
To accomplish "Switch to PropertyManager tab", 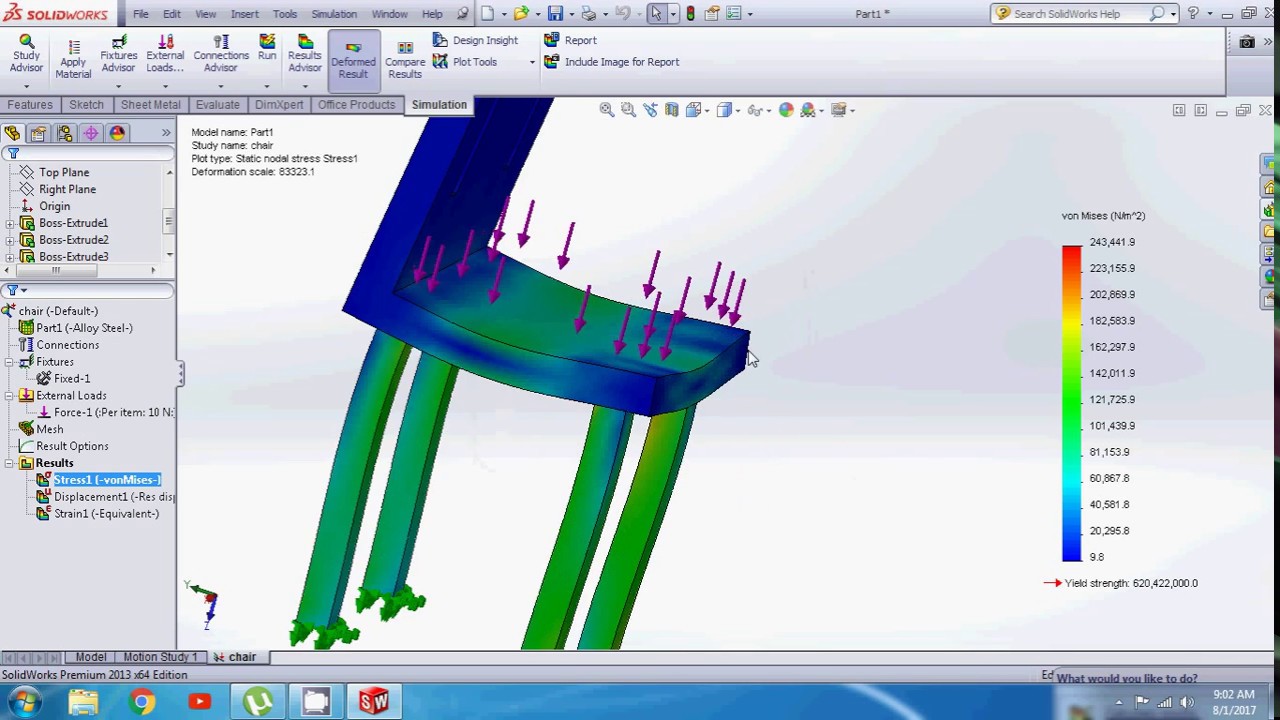I will [38, 133].
